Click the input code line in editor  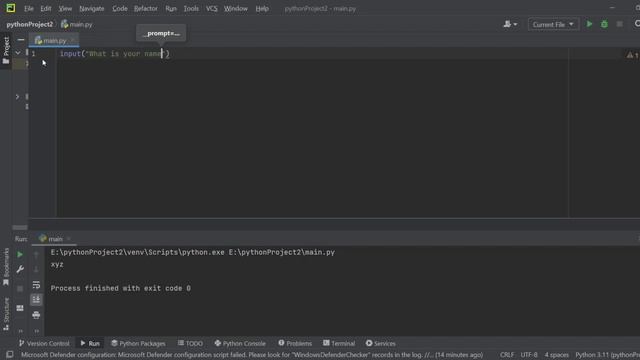click(x=115, y=53)
